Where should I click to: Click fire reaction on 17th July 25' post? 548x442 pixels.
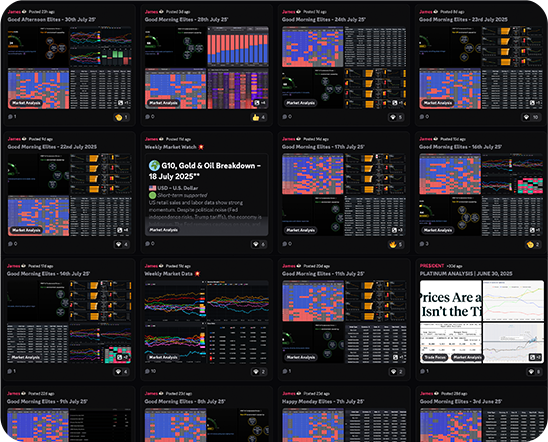tap(396, 245)
